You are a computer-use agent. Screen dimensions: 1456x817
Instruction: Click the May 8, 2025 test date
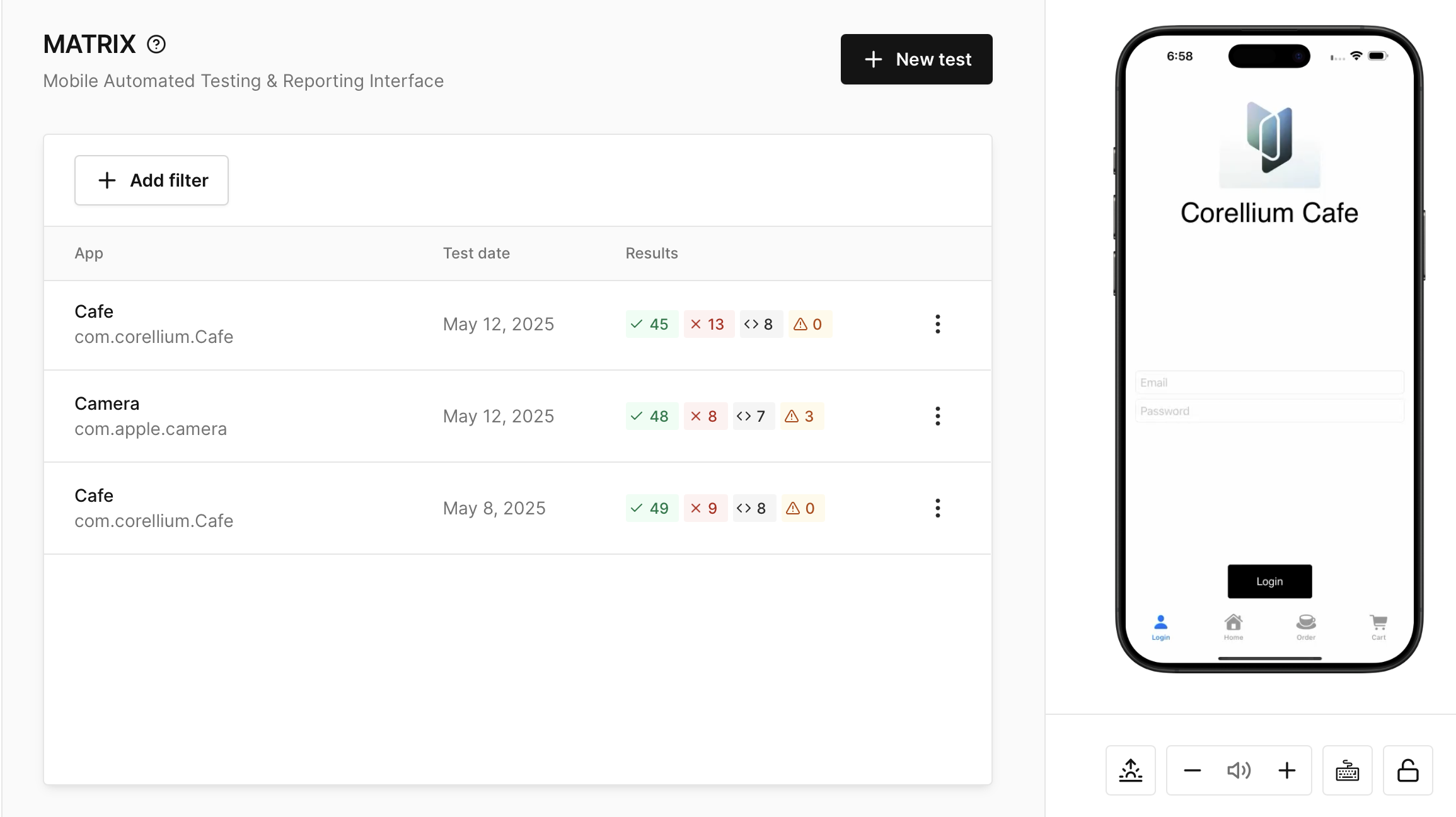(494, 508)
